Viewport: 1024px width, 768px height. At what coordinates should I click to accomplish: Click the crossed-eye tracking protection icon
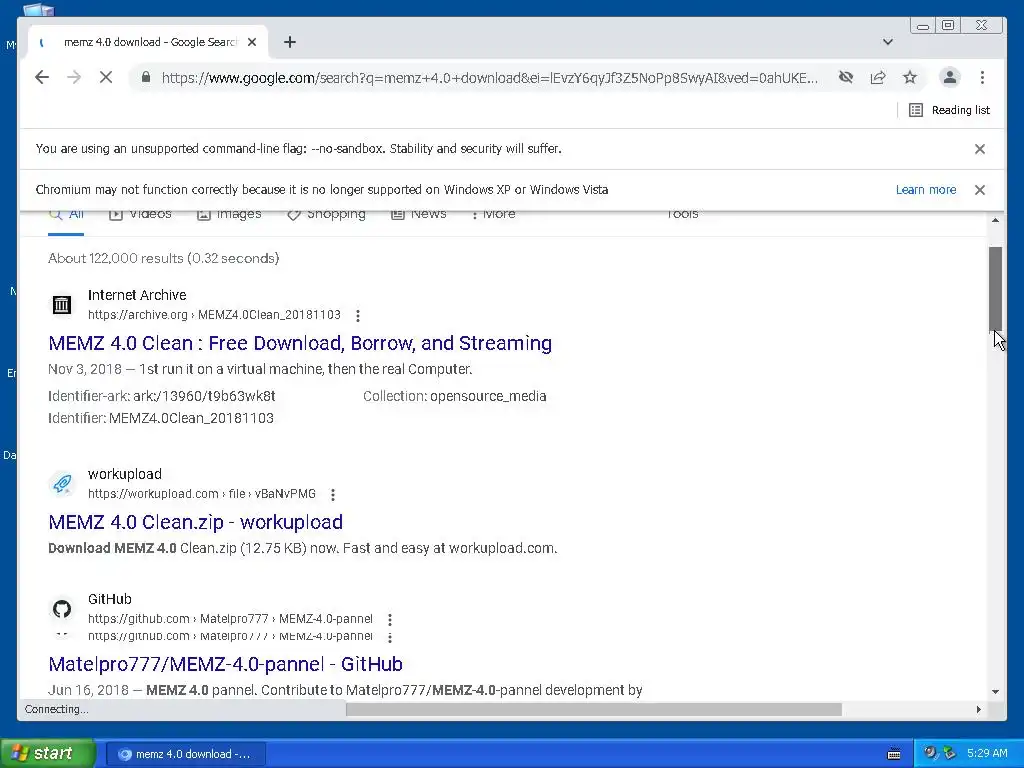[846, 78]
